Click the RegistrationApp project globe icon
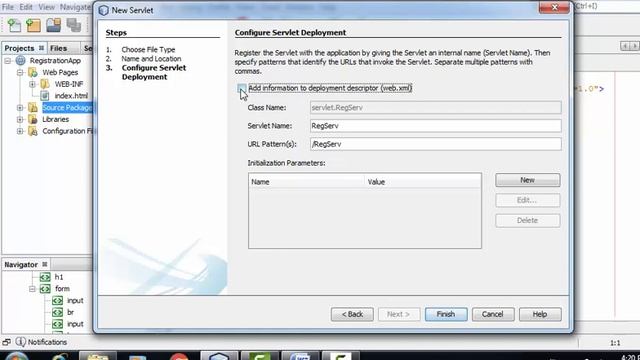 [x=20, y=60]
